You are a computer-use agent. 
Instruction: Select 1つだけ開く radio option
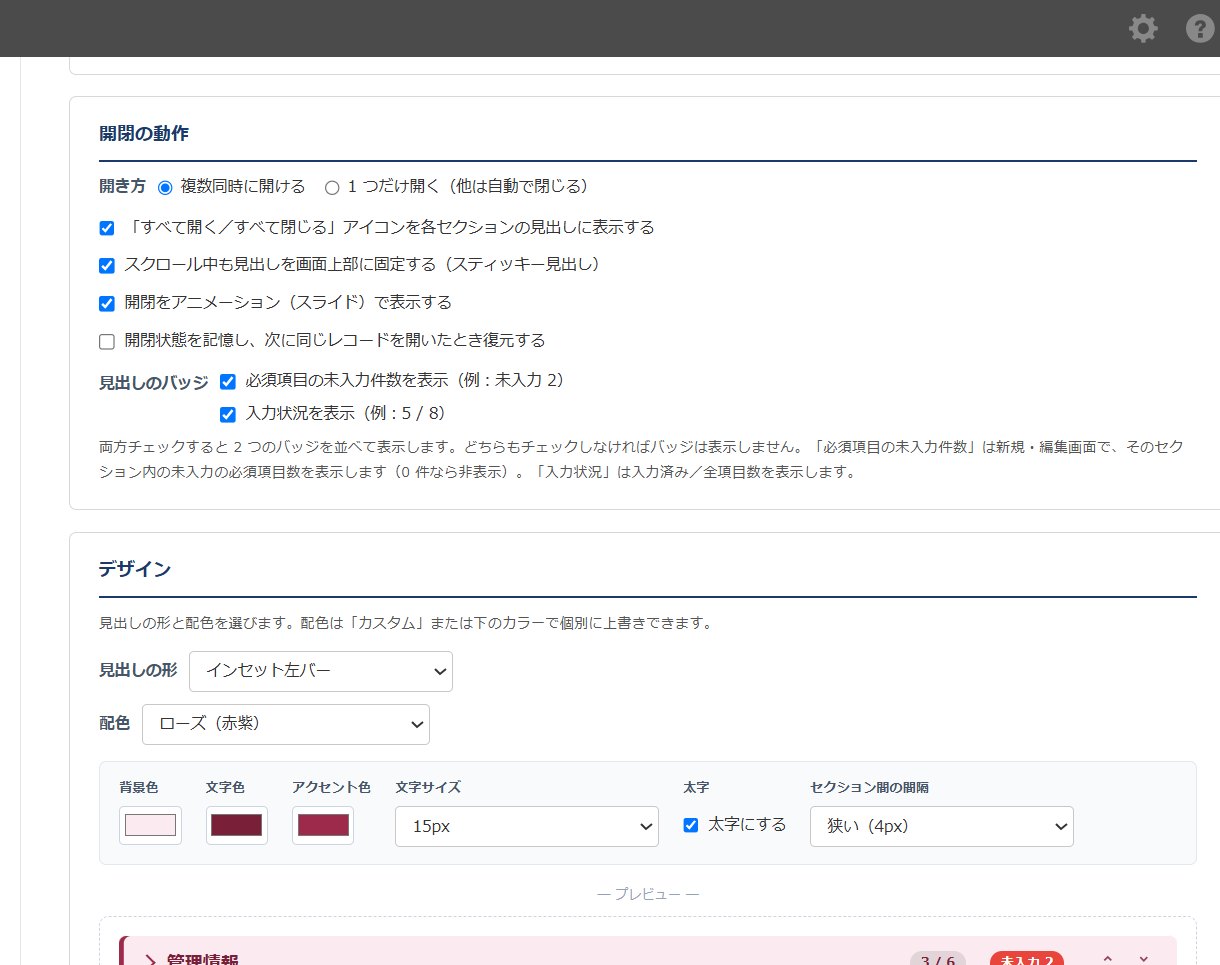(x=332, y=187)
